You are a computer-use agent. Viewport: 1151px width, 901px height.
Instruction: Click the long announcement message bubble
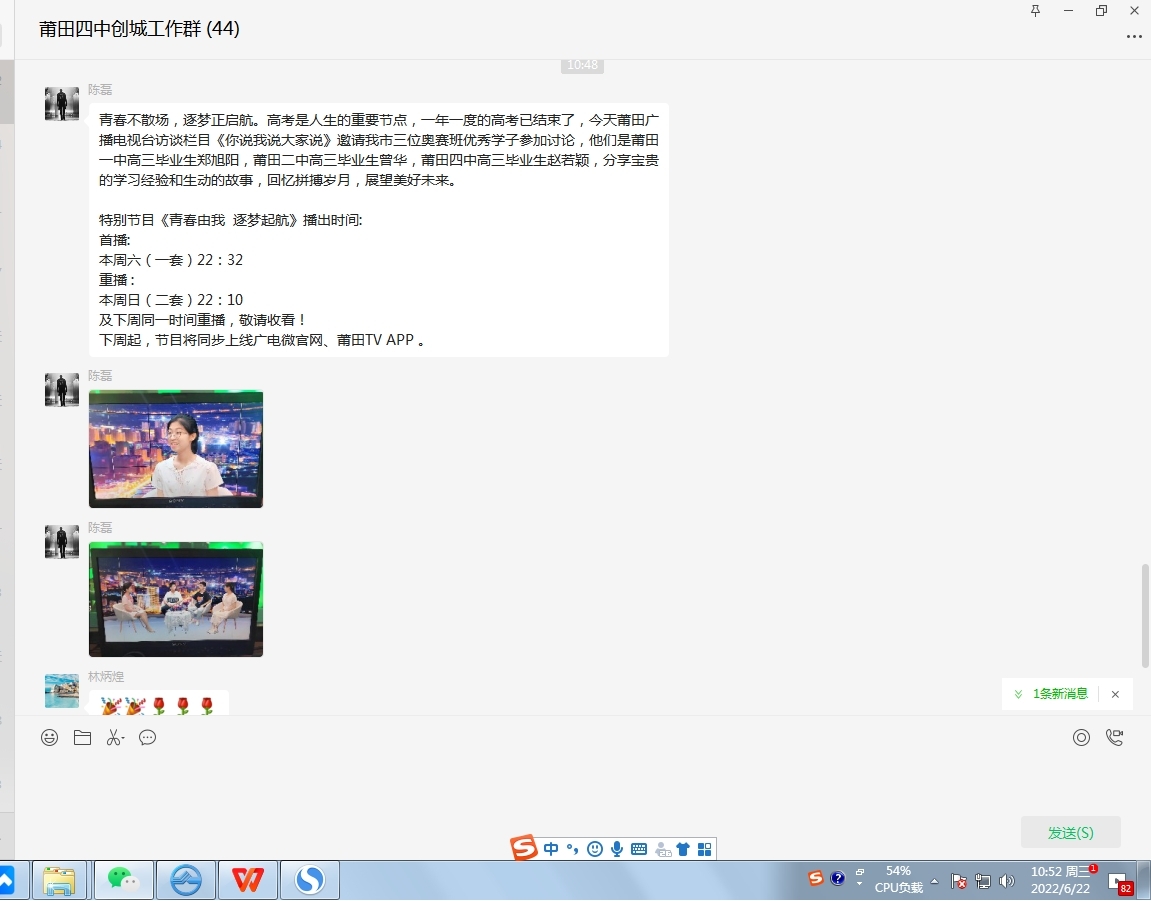[379, 230]
